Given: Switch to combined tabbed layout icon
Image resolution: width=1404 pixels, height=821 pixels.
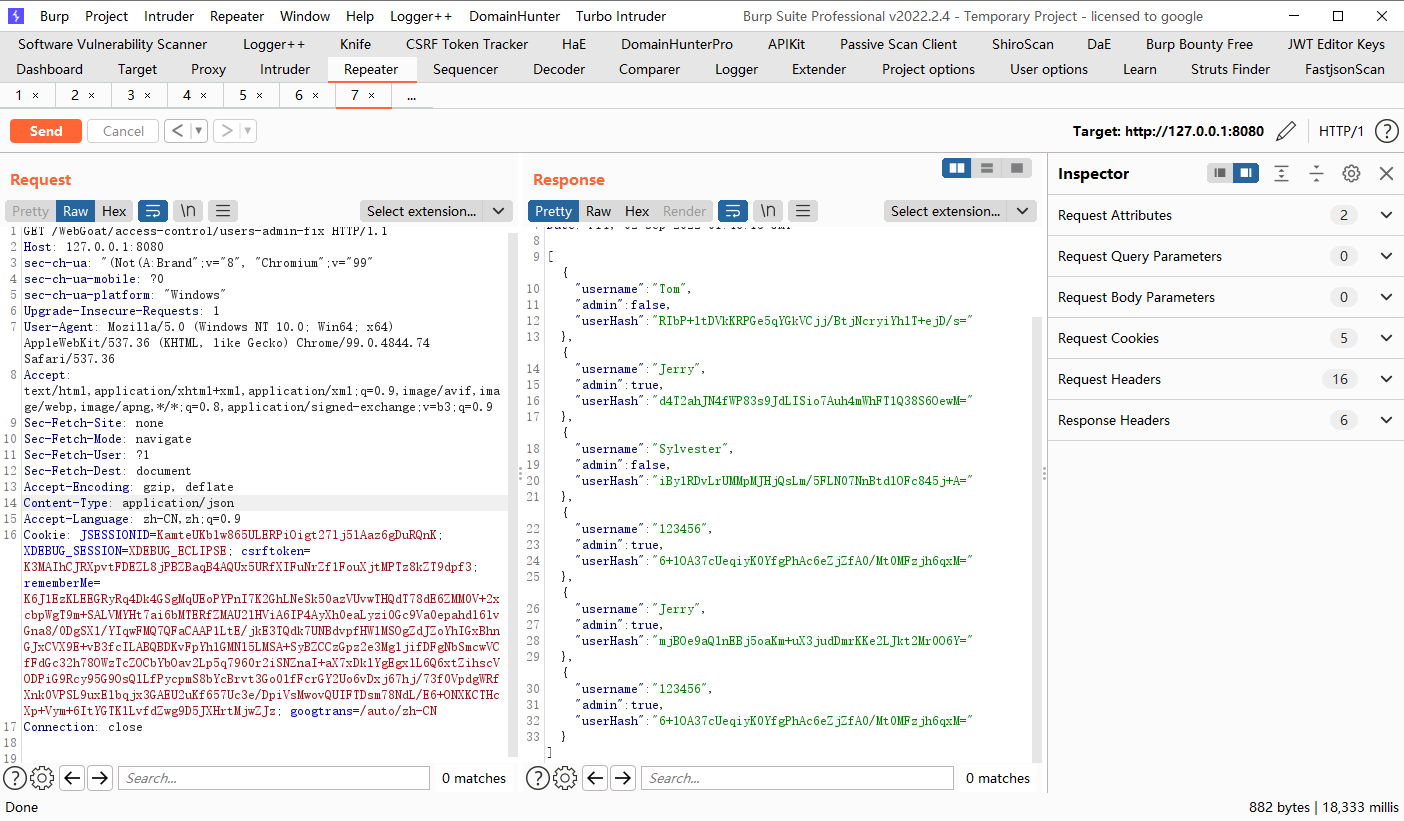Looking at the screenshot, I should point(1017,168).
